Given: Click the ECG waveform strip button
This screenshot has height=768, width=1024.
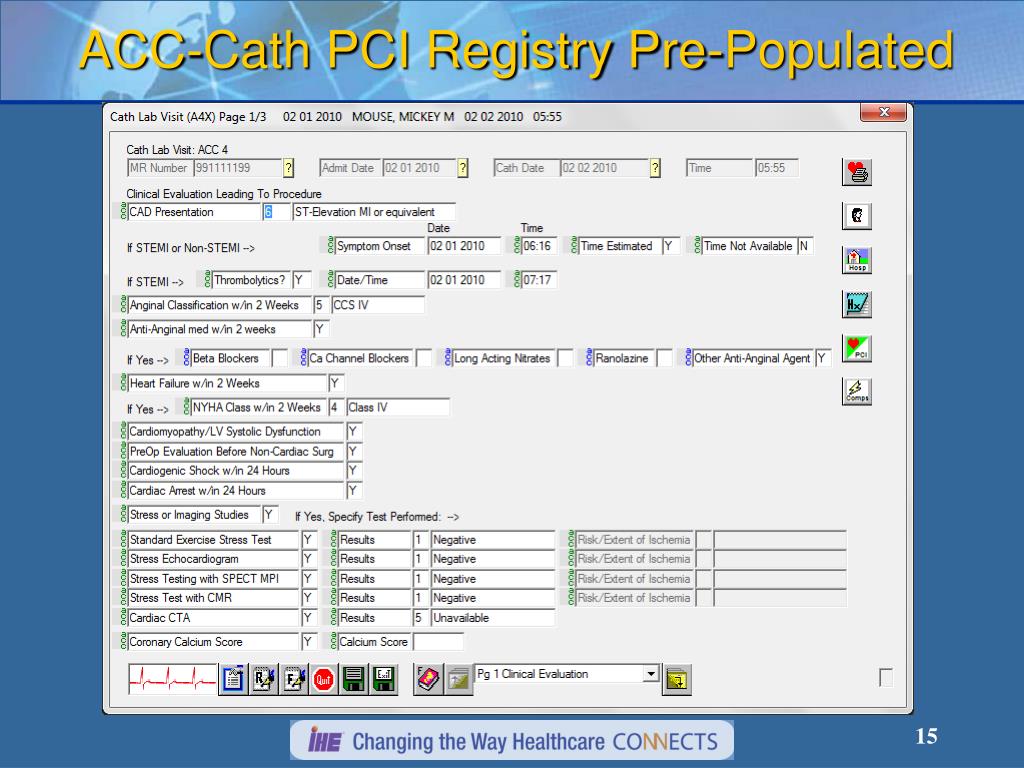Looking at the screenshot, I should [x=172, y=679].
